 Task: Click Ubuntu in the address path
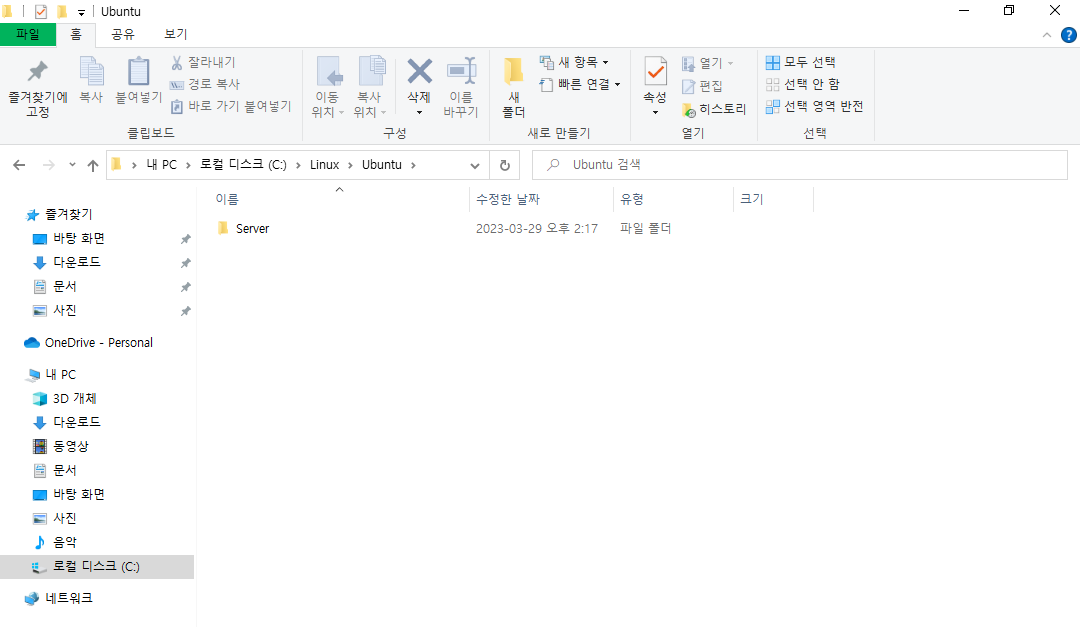click(382, 165)
